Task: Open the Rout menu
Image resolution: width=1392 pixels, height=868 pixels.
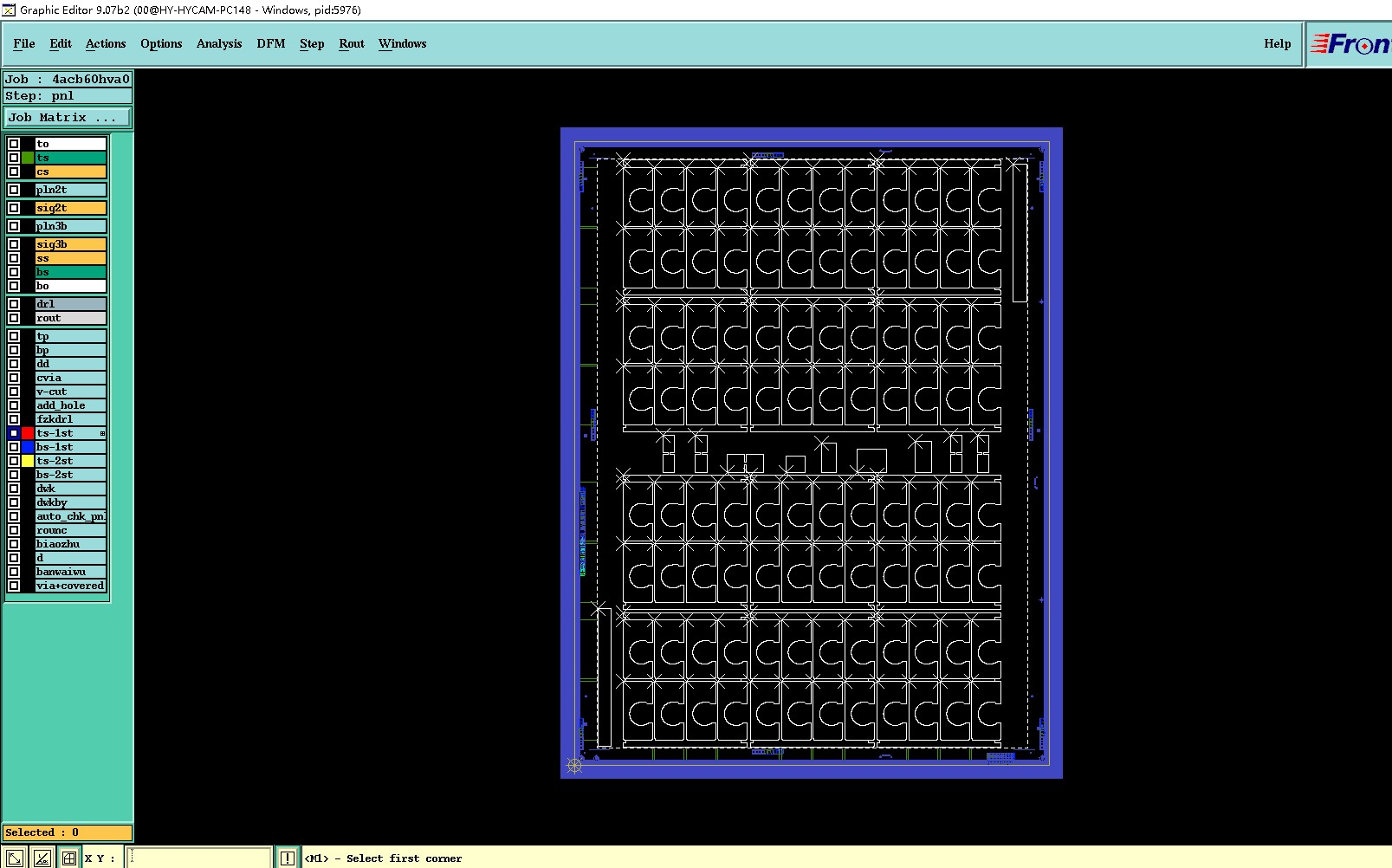Action: 352,43
